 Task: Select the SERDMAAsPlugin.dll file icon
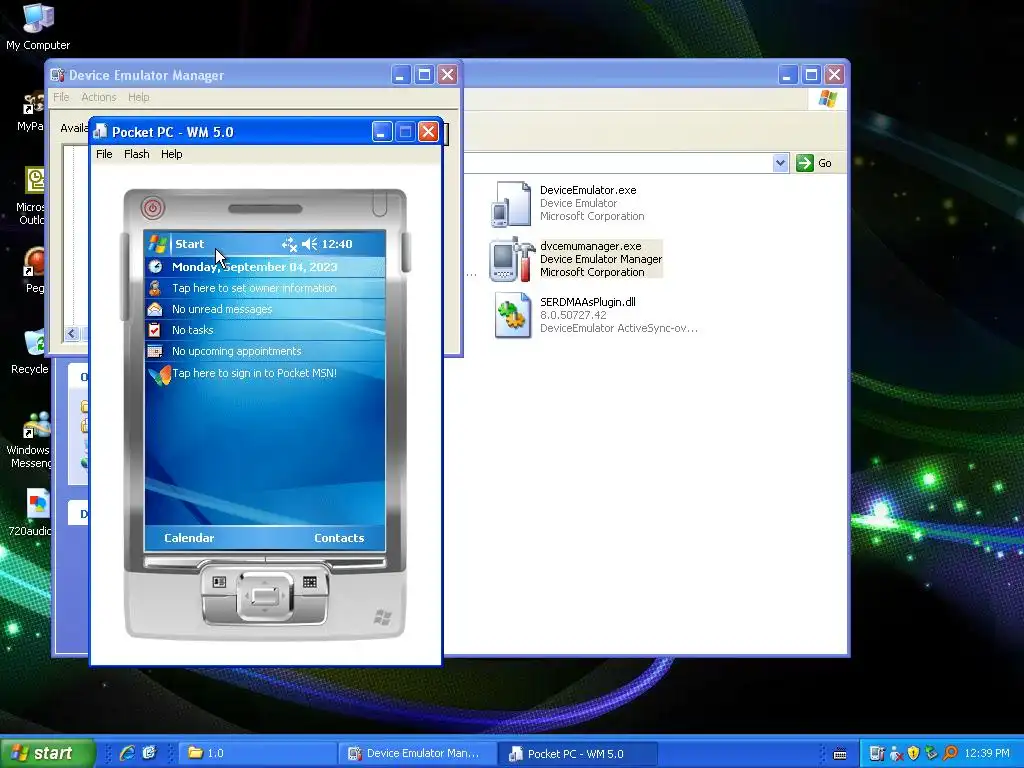tap(513, 315)
